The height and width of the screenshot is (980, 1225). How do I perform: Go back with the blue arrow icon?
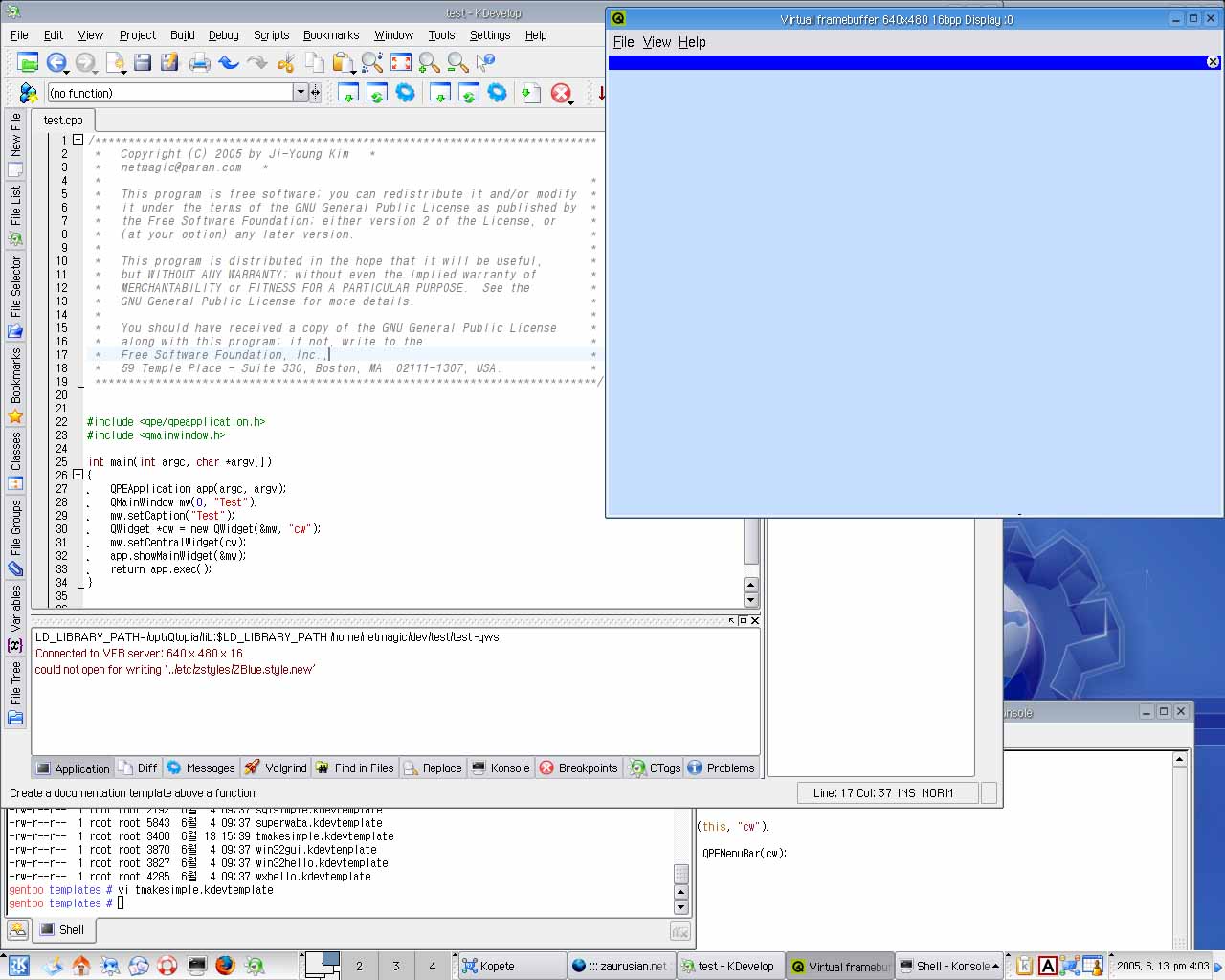click(56, 62)
